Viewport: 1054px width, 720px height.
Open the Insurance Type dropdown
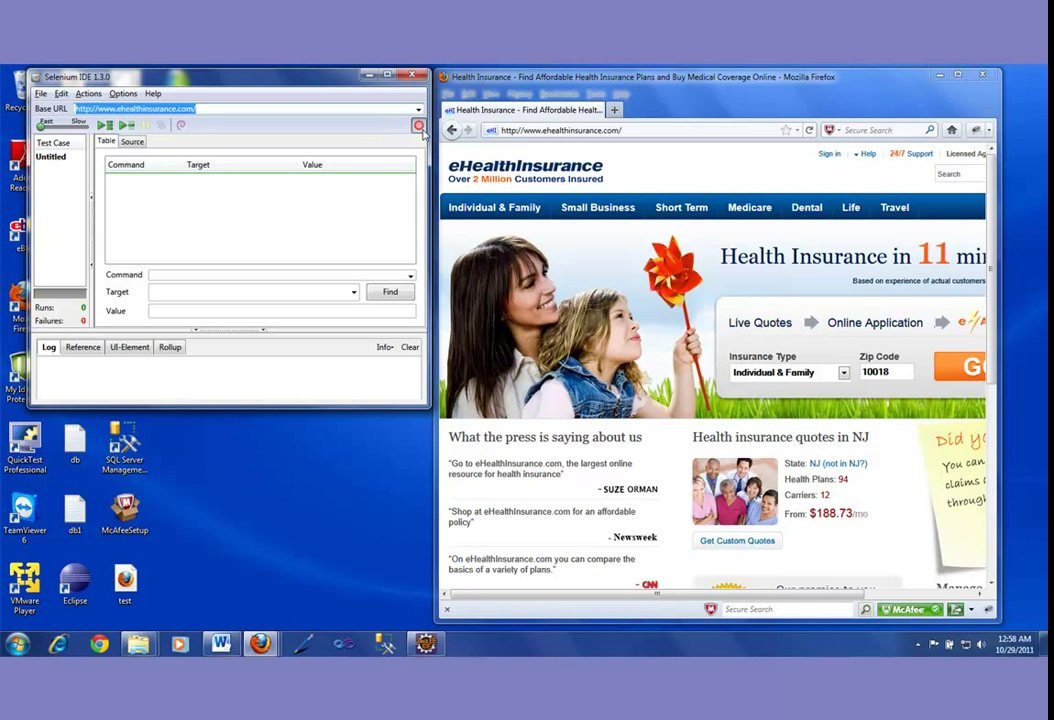tap(844, 372)
